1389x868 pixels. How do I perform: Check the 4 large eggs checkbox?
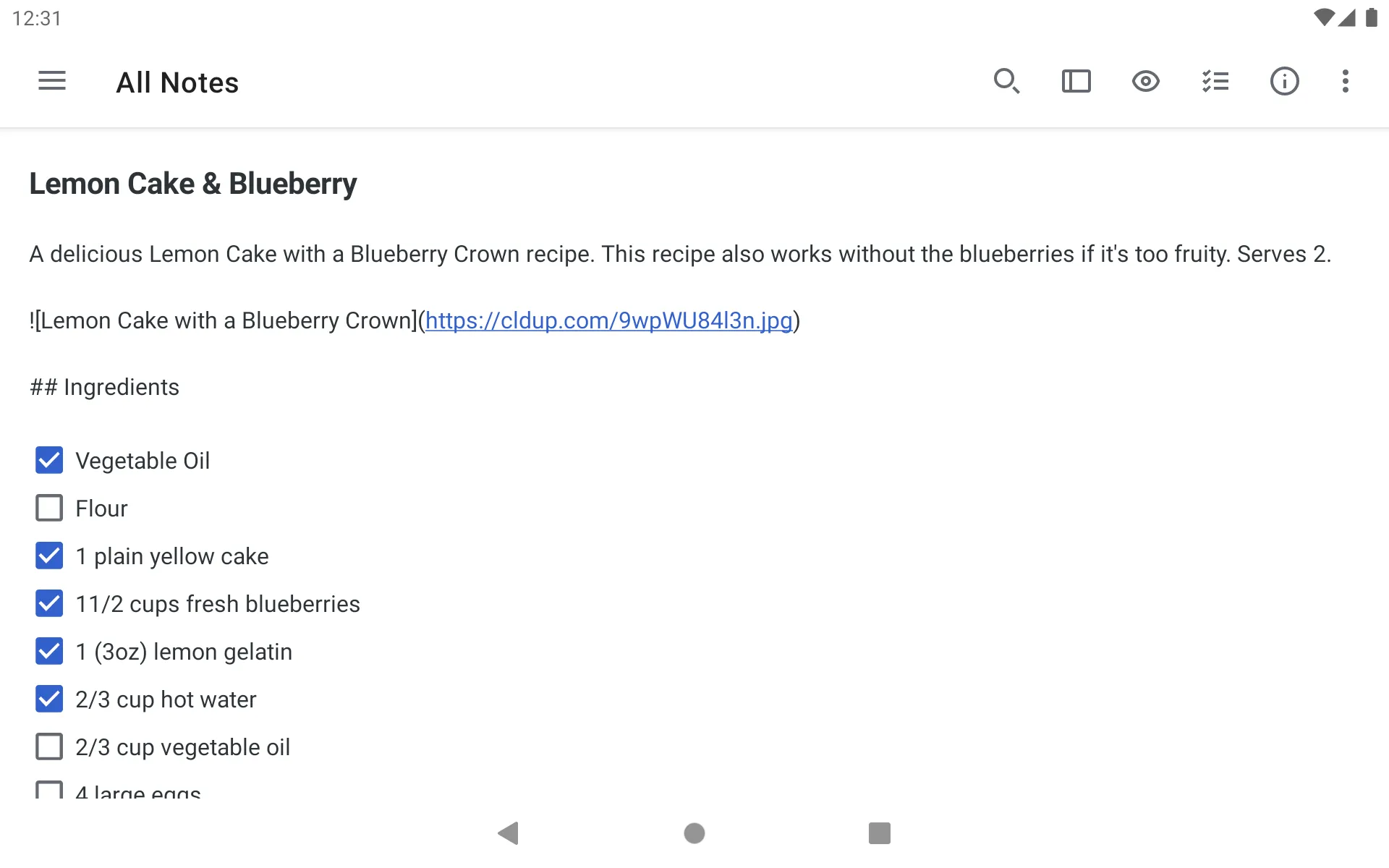pos(48,792)
